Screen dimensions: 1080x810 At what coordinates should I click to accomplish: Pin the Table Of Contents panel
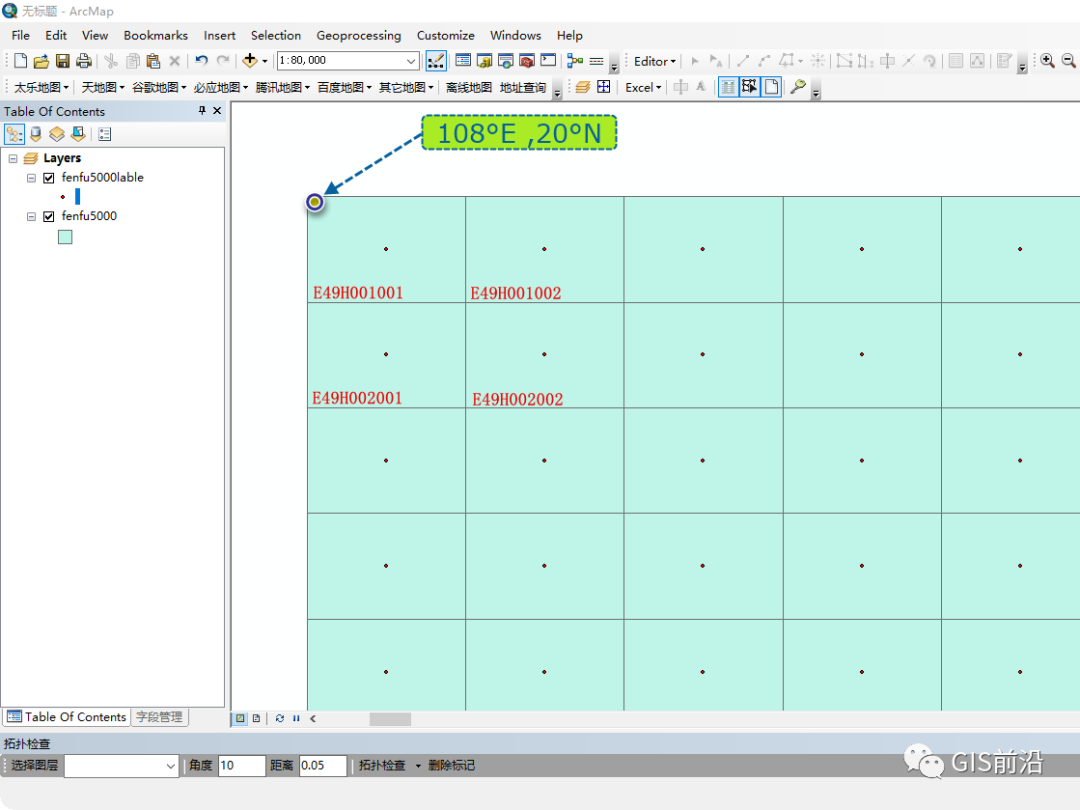coord(202,110)
